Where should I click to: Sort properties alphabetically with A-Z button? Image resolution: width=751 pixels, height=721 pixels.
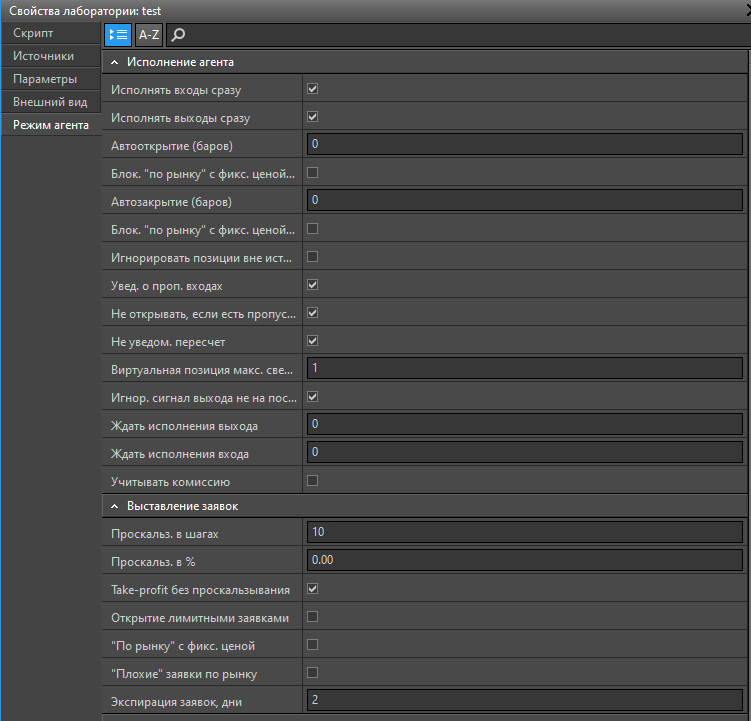click(x=149, y=34)
